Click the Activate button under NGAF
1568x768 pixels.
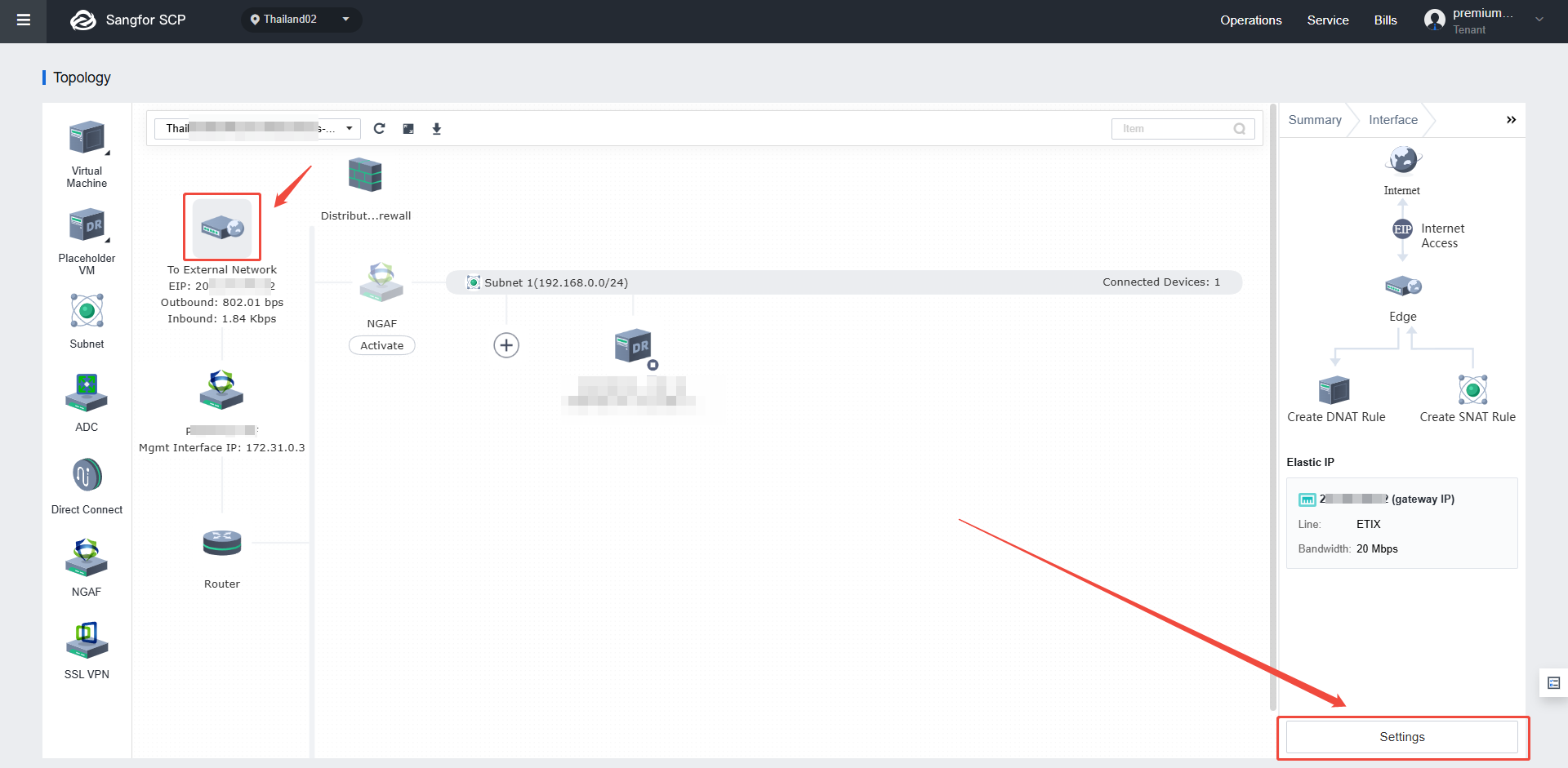(x=382, y=345)
